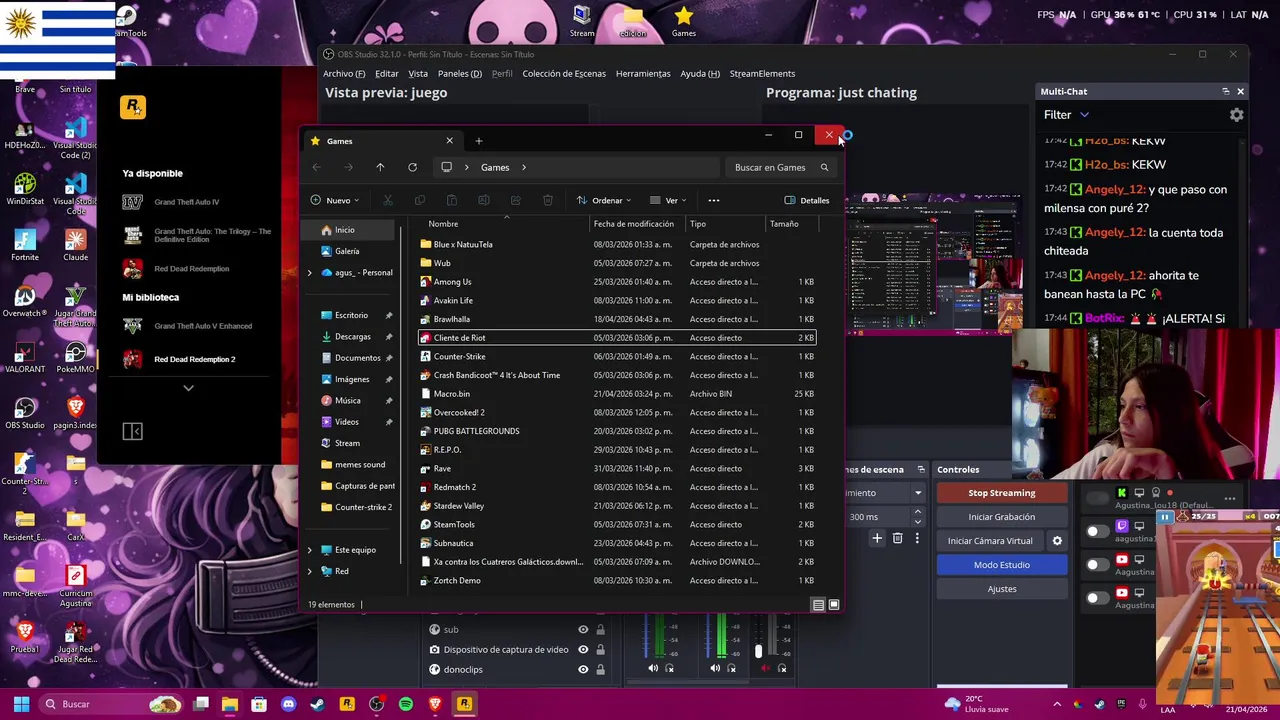Click Iniciar Grabación in OBS controls
Screen dimensions: 1280x720
point(1001,517)
